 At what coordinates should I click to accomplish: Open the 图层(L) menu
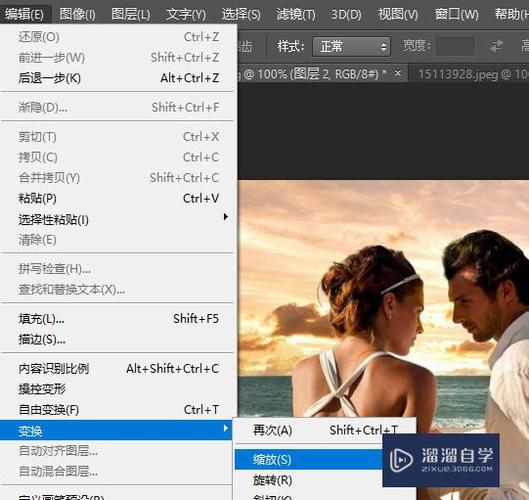[x=131, y=14]
